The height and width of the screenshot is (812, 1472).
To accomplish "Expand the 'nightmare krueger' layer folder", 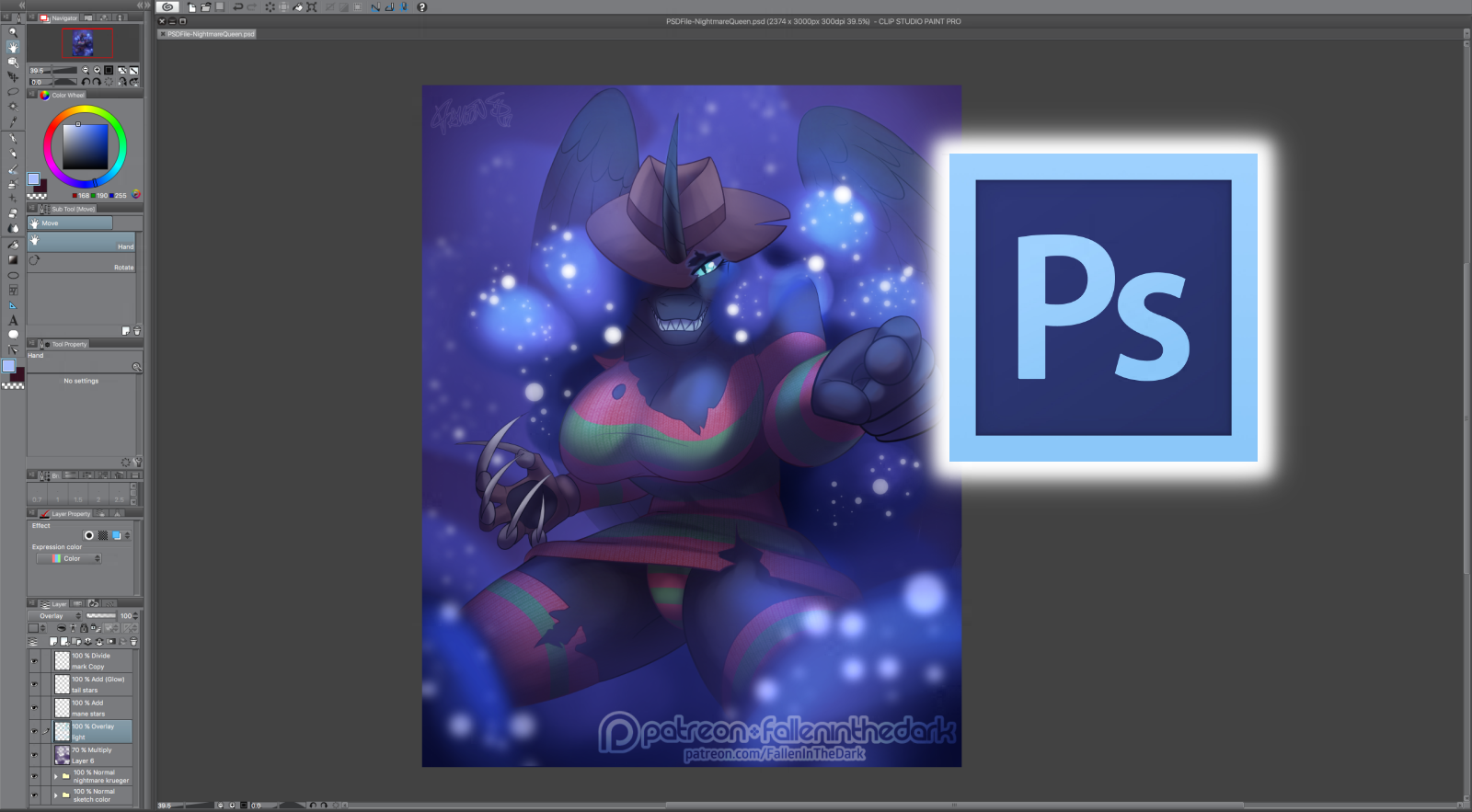I will (x=55, y=776).
